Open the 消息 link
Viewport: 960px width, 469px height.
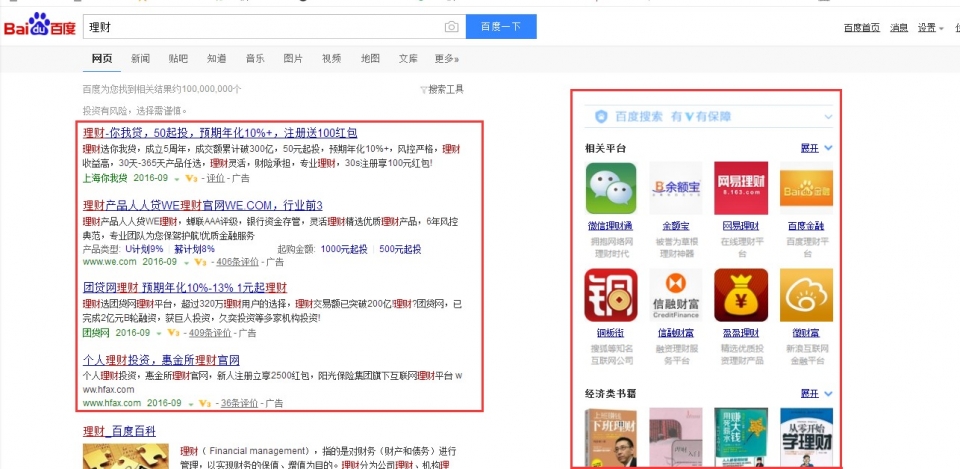tap(899, 28)
